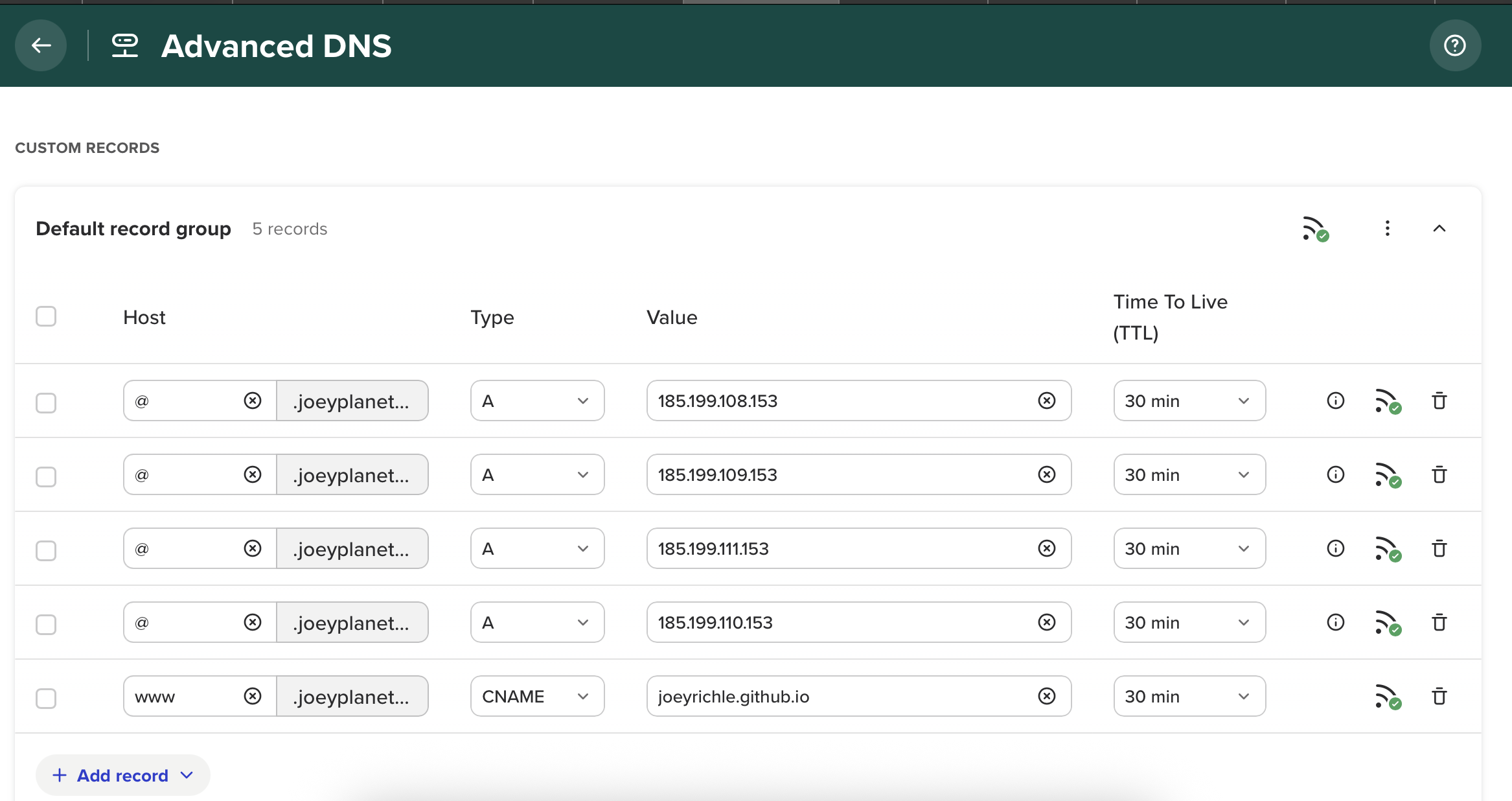Collapse the Default record group
The height and width of the screenshot is (801, 1512).
pyautogui.click(x=1439, y=229)
